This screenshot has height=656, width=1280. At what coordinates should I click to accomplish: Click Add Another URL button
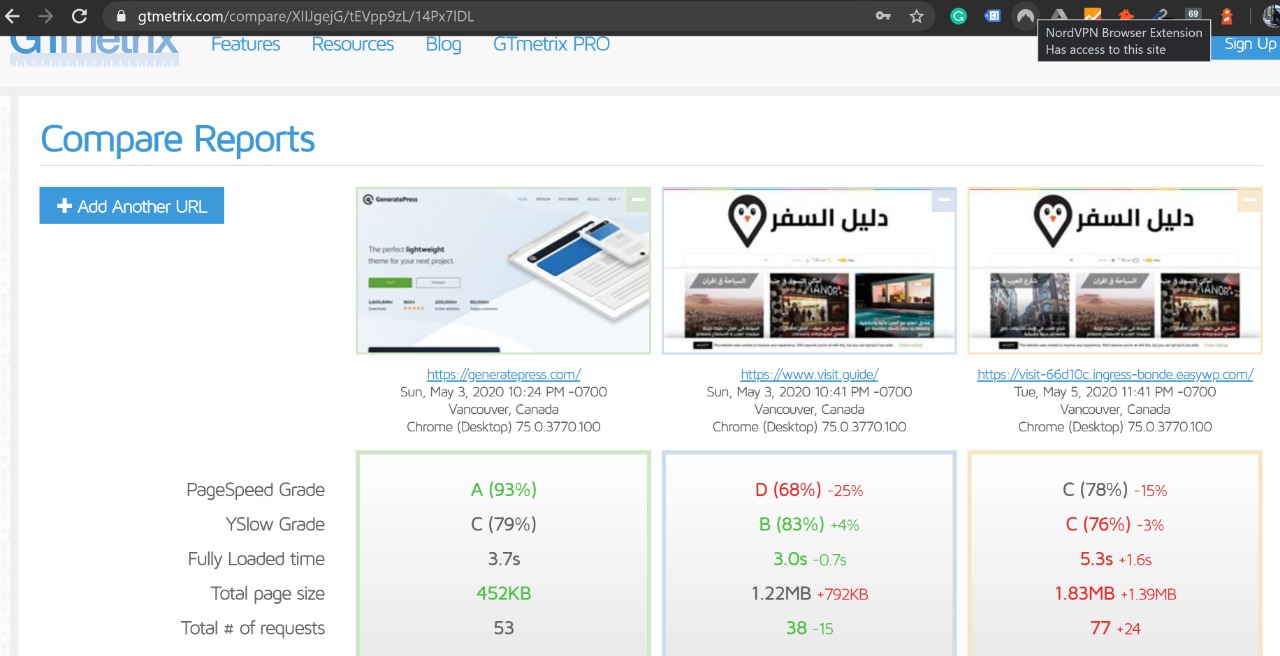pos(132,206)
